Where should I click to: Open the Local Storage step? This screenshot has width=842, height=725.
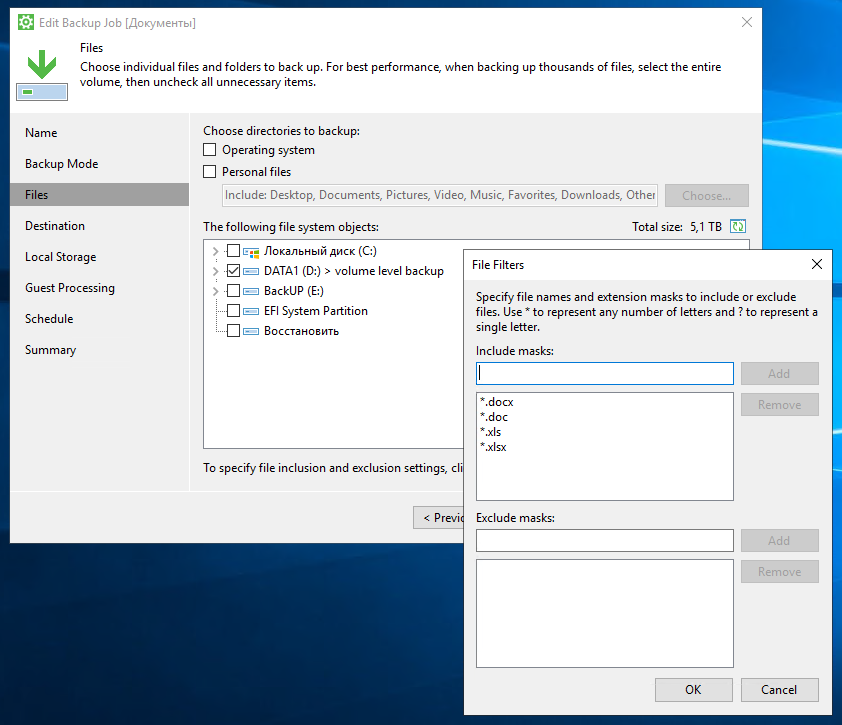click(99, 257)
